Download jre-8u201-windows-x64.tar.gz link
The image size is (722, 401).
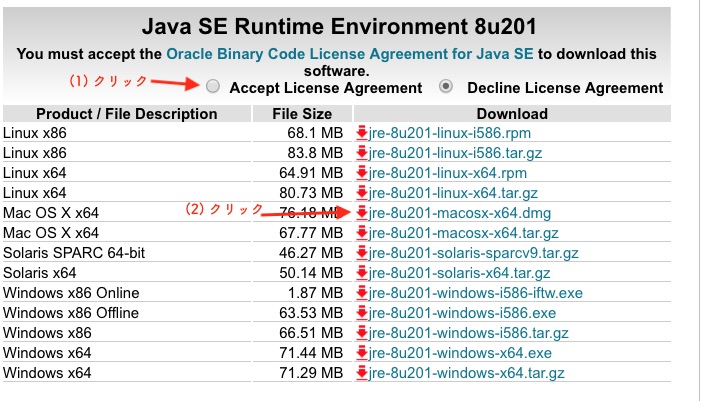[x=466, y=373]
